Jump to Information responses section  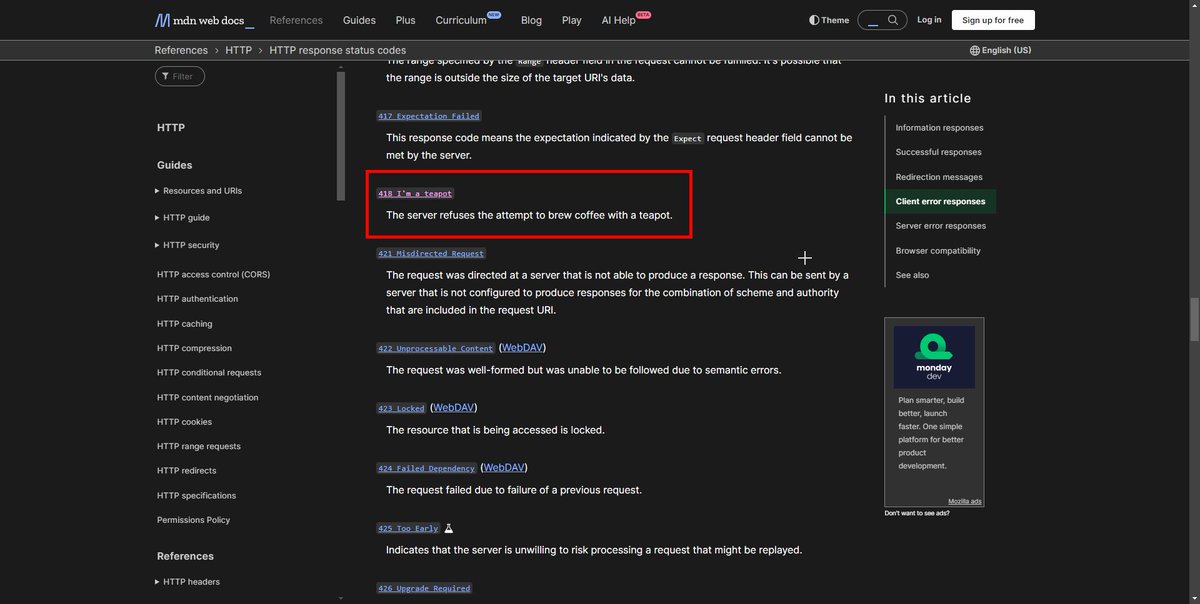[x=939, y=128]
